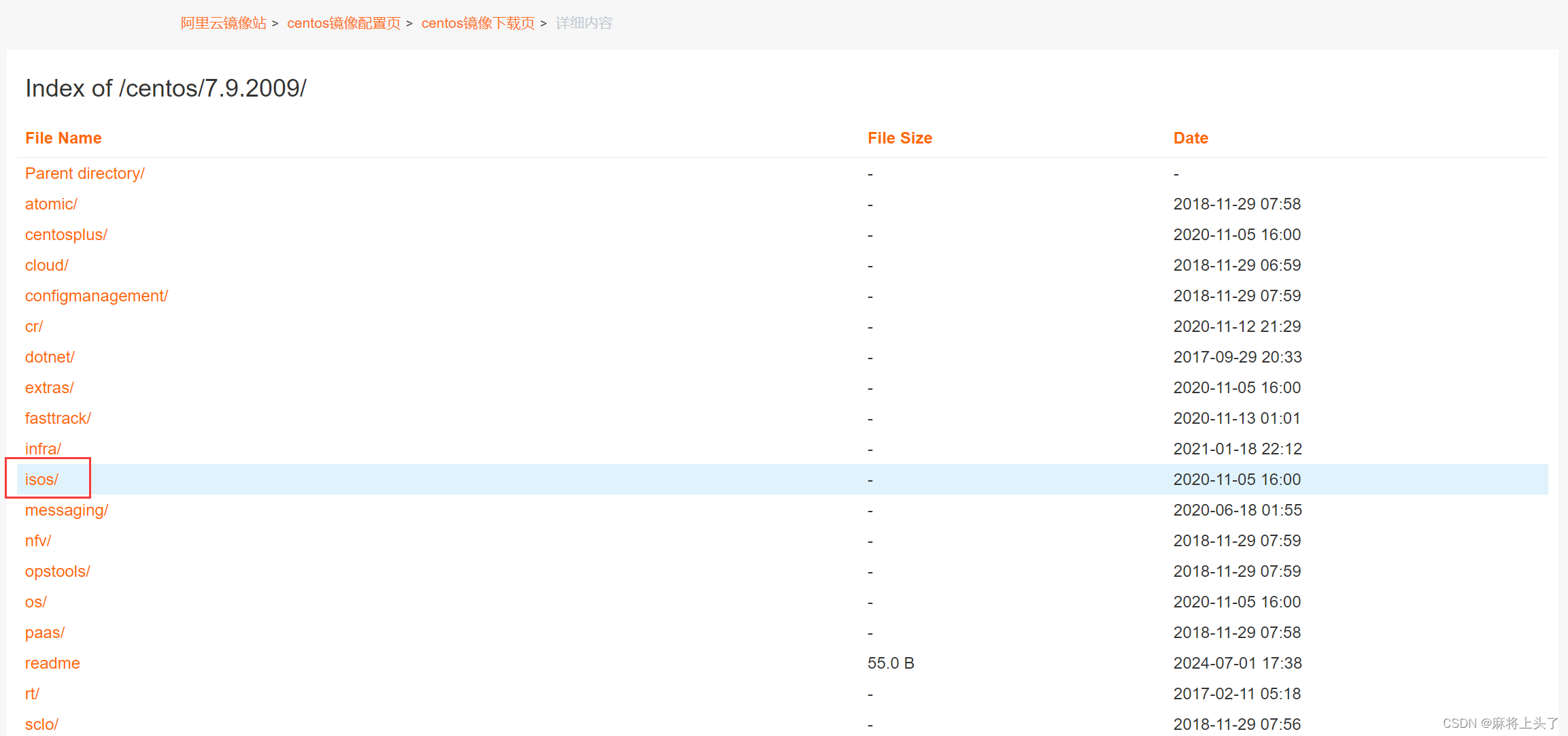The height and width of the screenshot is (736, 1568).
Task: Open the os/ directory
Action: point(35,602)
